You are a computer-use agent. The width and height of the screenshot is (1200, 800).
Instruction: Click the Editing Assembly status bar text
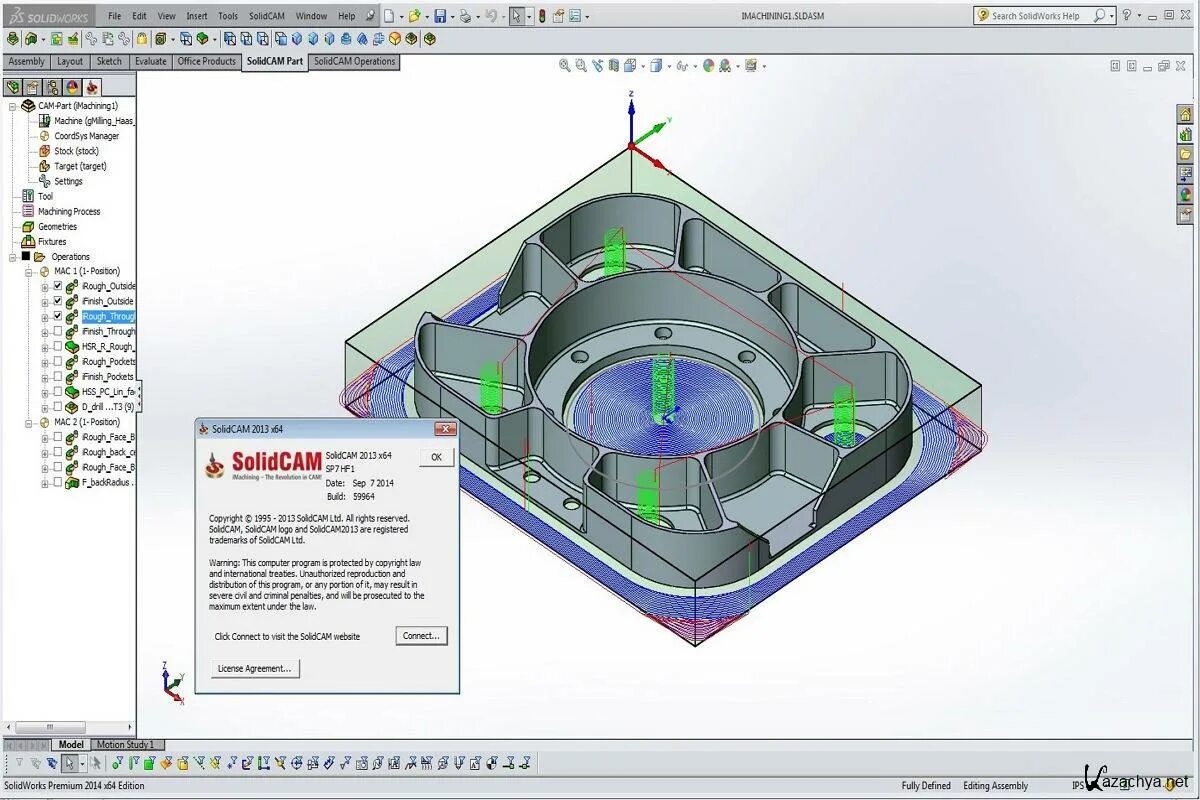tap(995, 786)
